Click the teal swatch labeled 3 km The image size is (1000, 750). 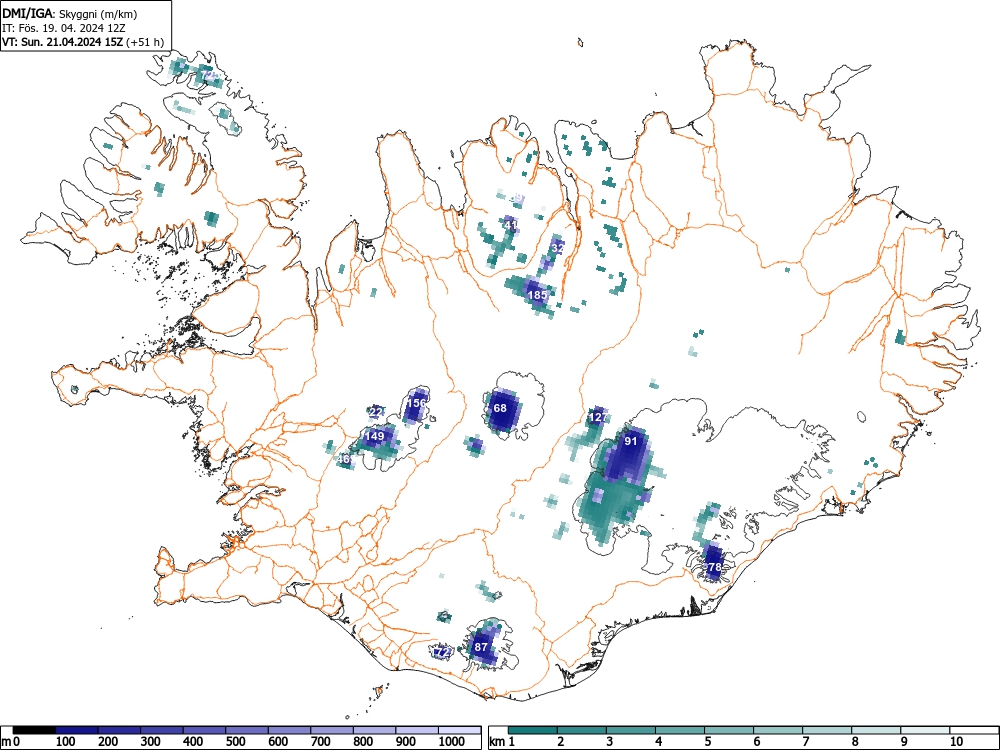[631, 730]
